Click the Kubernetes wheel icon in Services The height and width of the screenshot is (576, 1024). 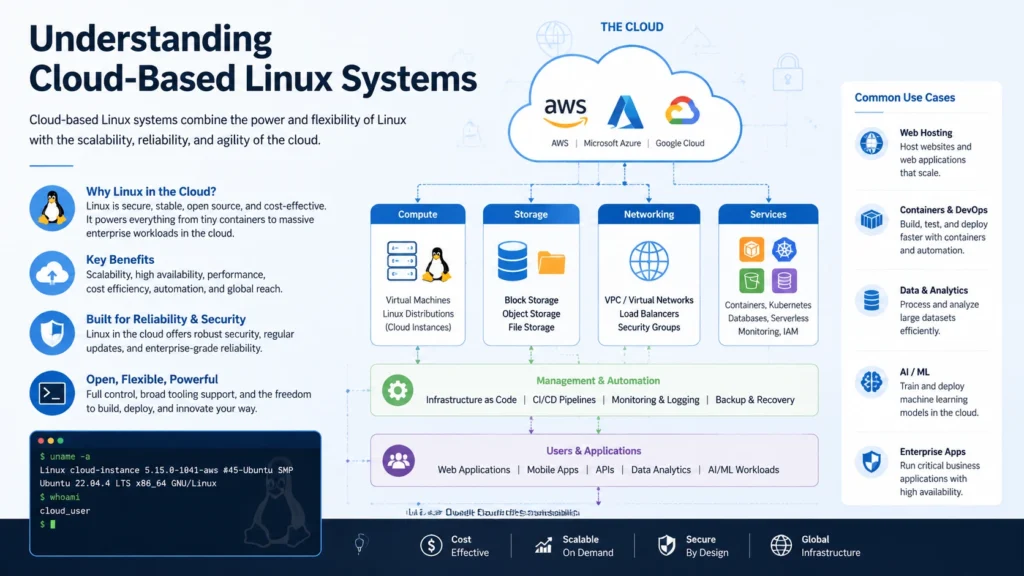tap(784, 249)
